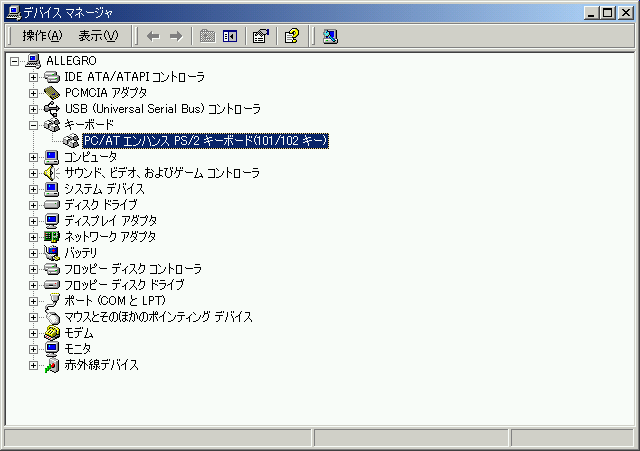640x451 pixels.
Task: Click the mouse pointing device icon
Action: [52, 317]
